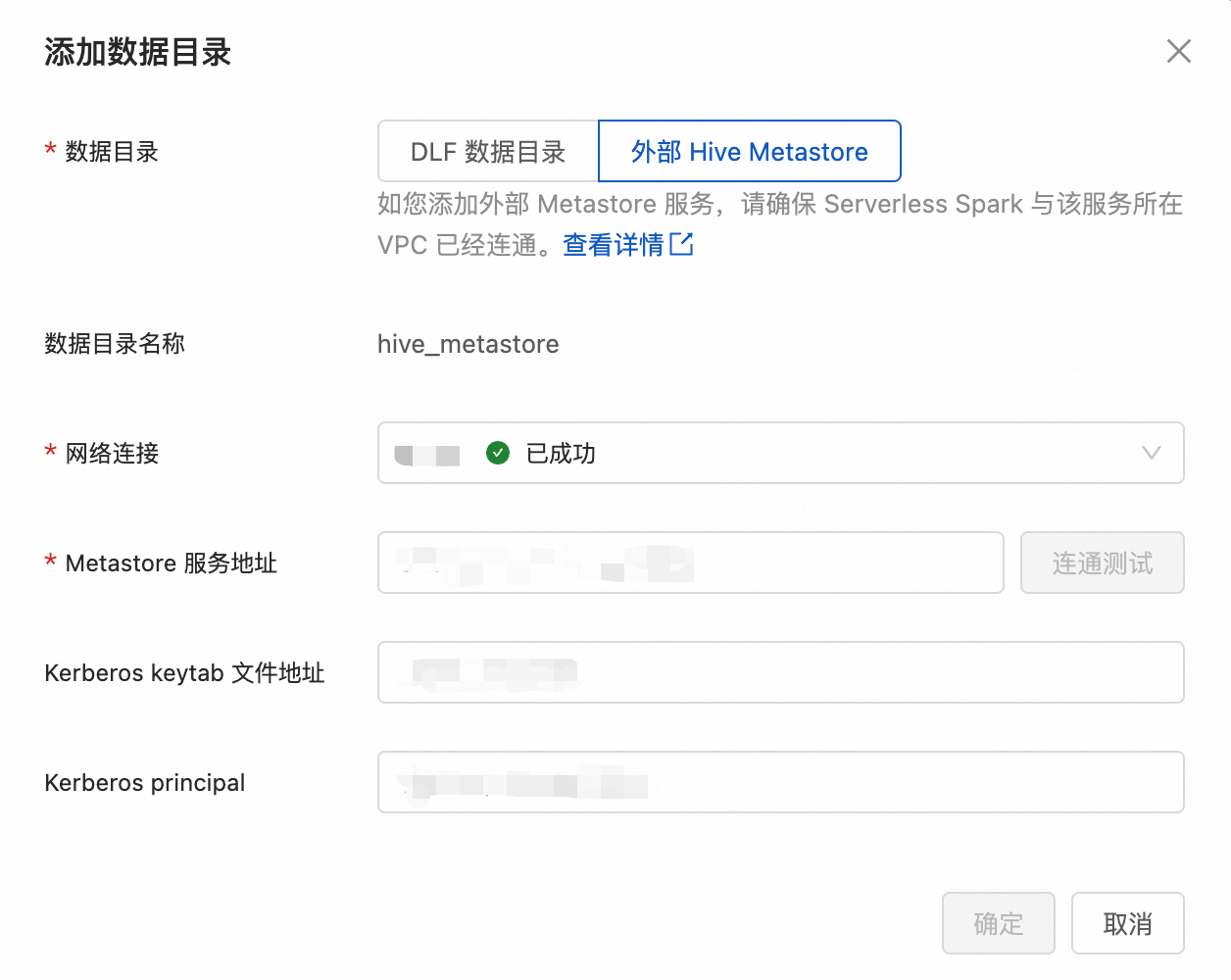
Task: Click the 已成功 status text
Action: (x=561, y=453)
